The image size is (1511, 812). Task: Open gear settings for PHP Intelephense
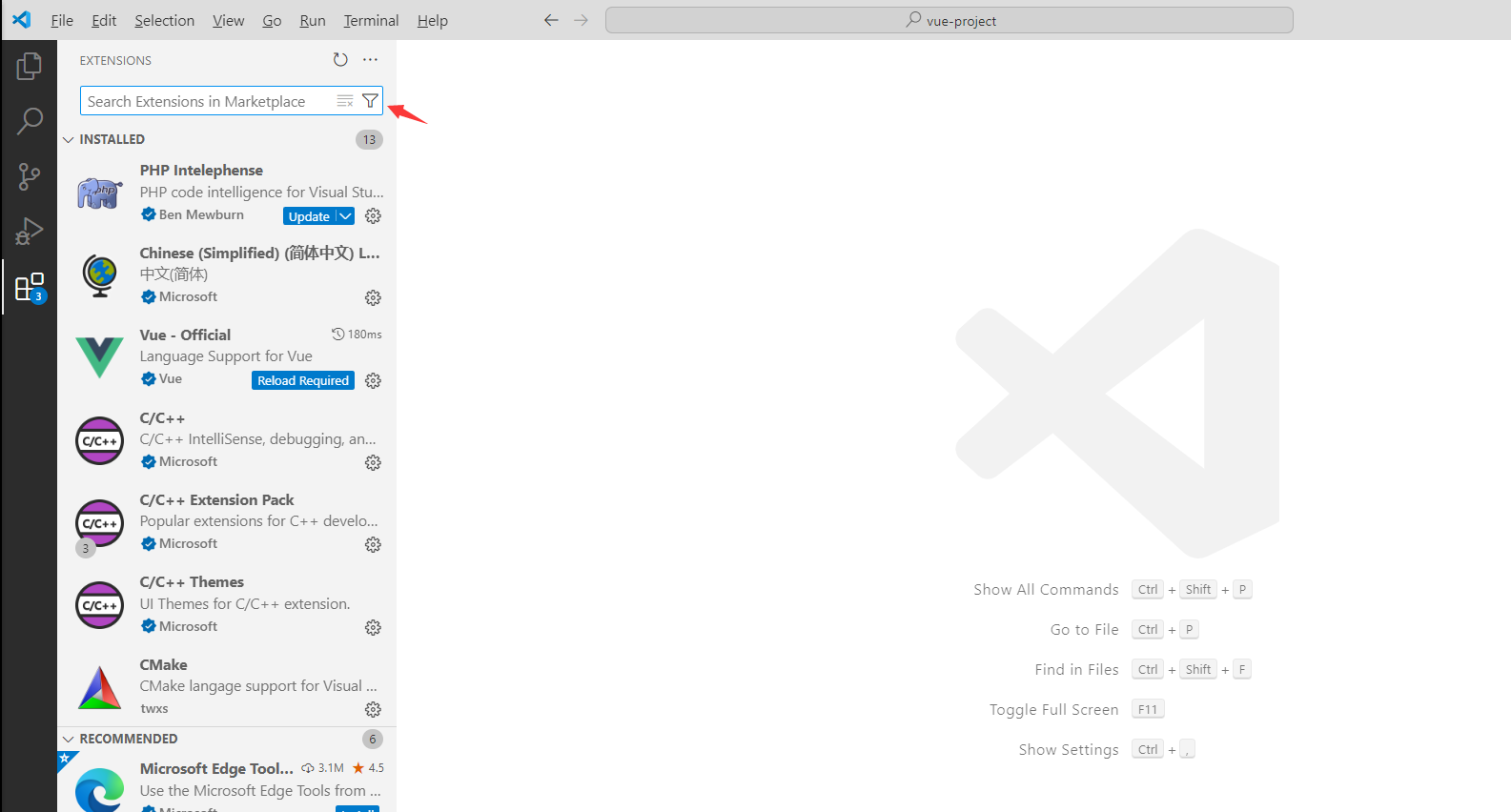[373, 216]
